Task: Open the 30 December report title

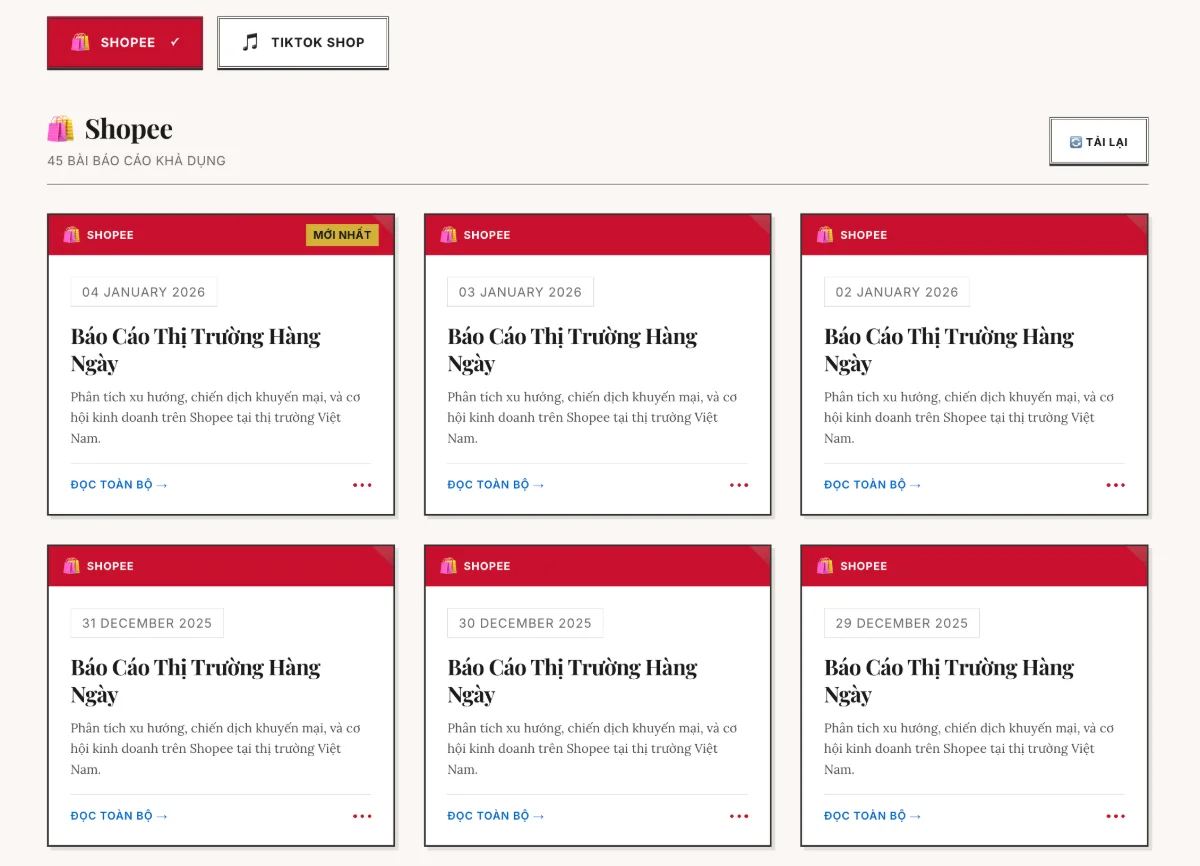Action: coord(572,681)
